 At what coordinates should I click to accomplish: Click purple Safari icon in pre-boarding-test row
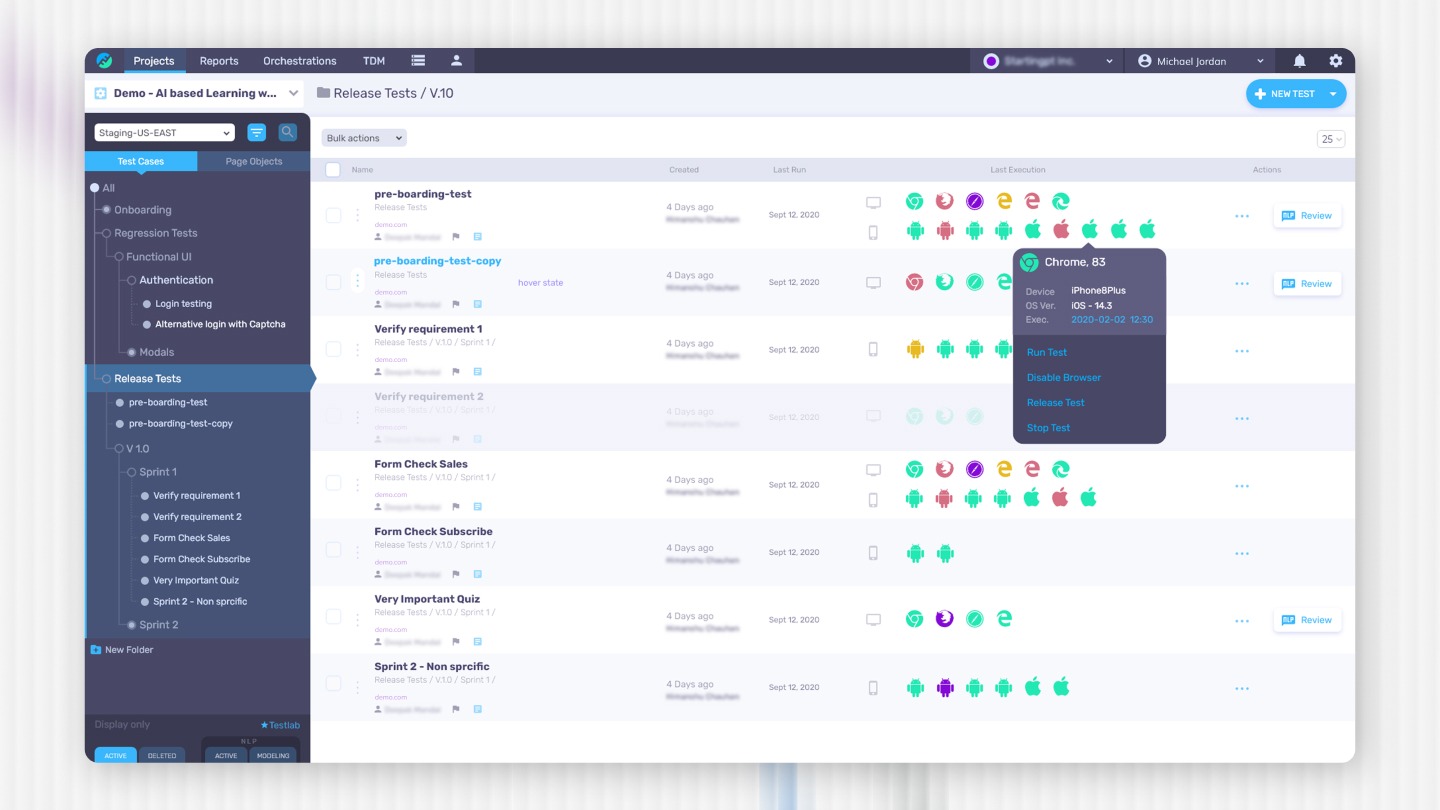[974, 201]
